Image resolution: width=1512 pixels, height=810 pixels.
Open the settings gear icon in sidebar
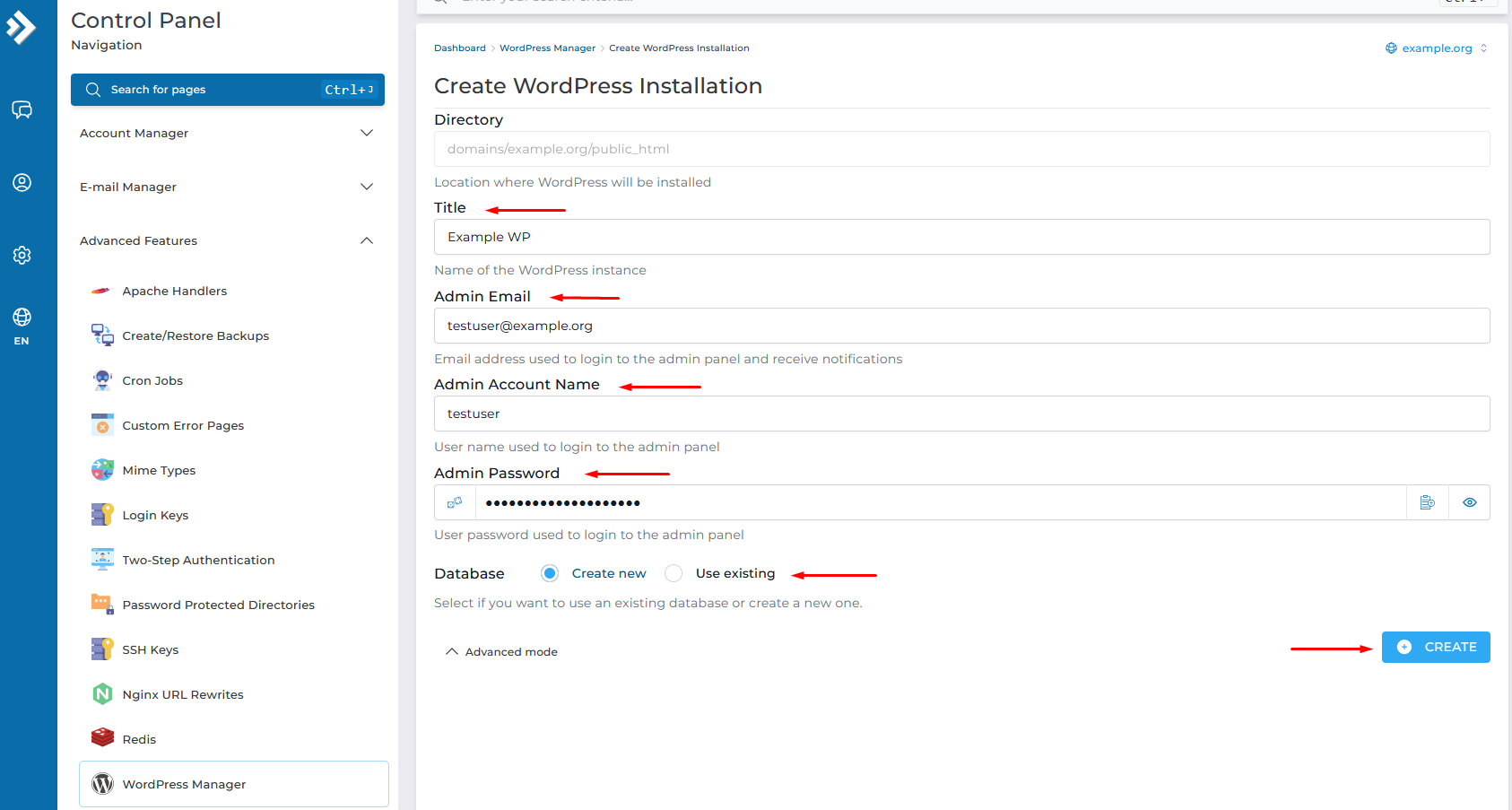tap(22, 256)
